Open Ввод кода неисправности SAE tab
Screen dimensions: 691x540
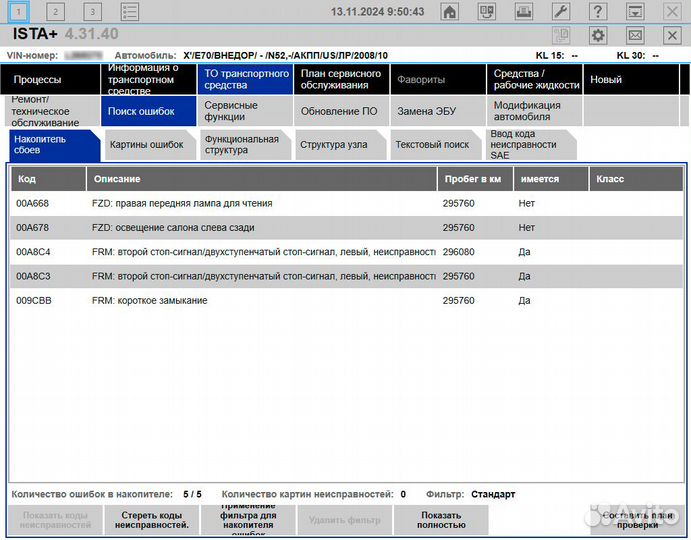531,145
